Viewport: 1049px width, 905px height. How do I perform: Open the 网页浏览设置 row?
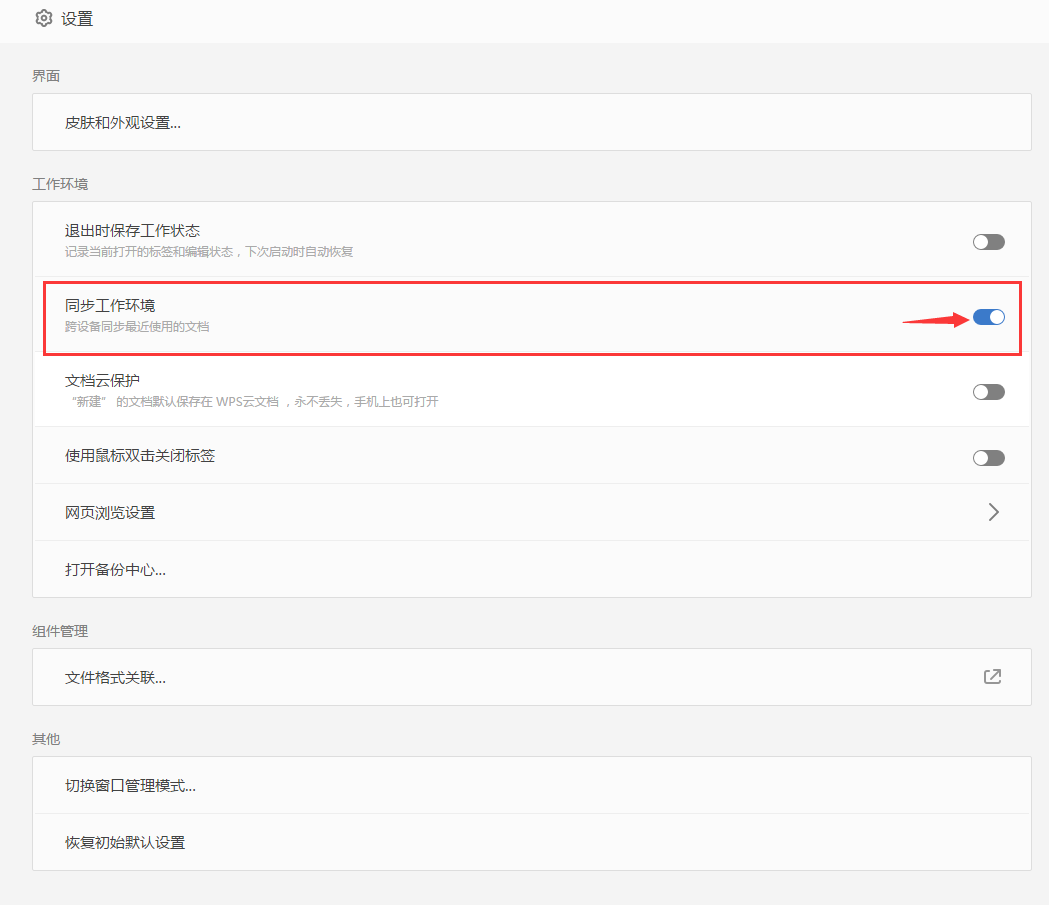click(532, 512)
